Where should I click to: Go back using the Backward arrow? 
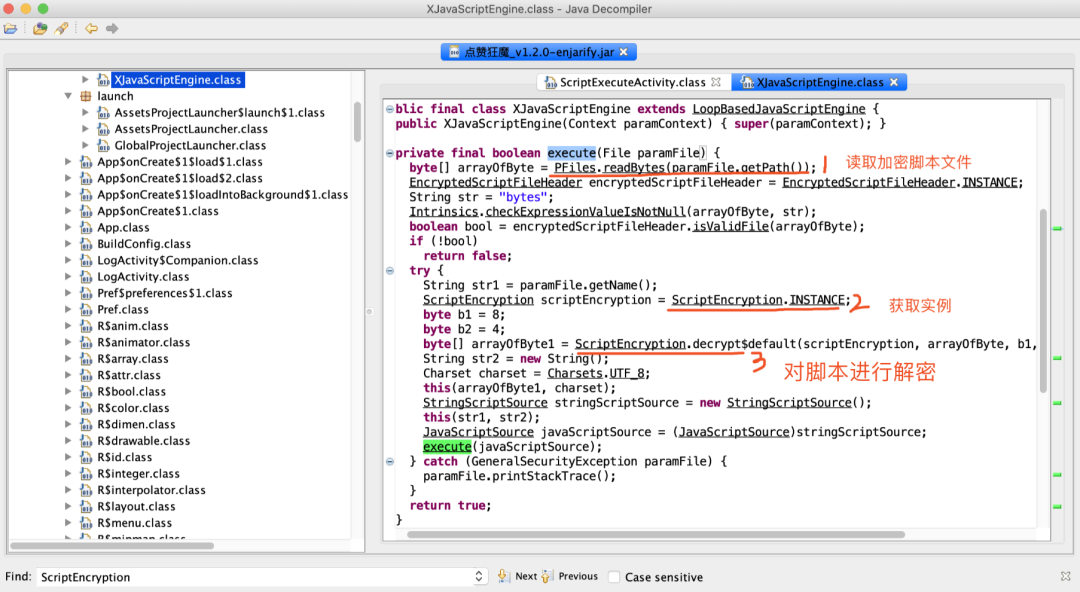click(91, 28)
